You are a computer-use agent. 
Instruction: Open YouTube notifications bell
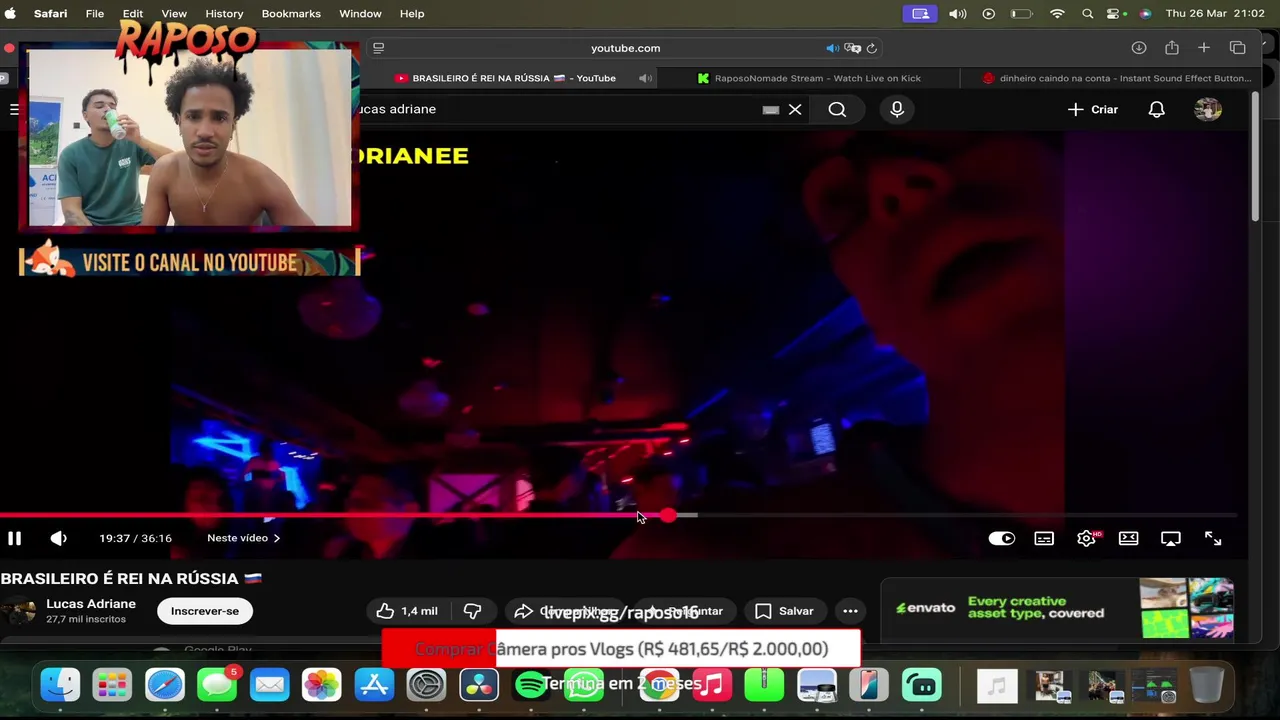tap(1156, 109)
